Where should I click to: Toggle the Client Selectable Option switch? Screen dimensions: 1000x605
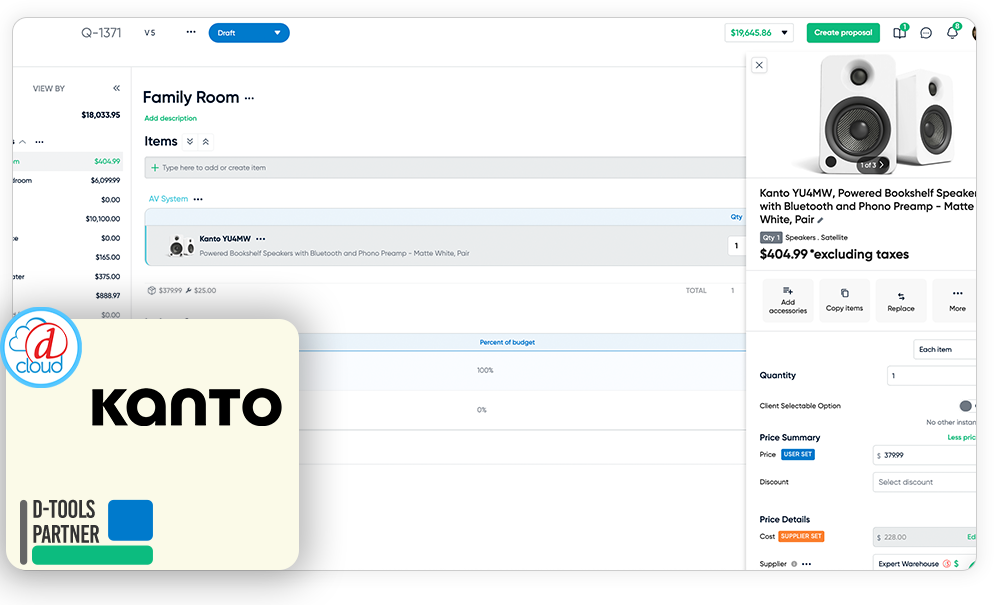click(967, 406)
